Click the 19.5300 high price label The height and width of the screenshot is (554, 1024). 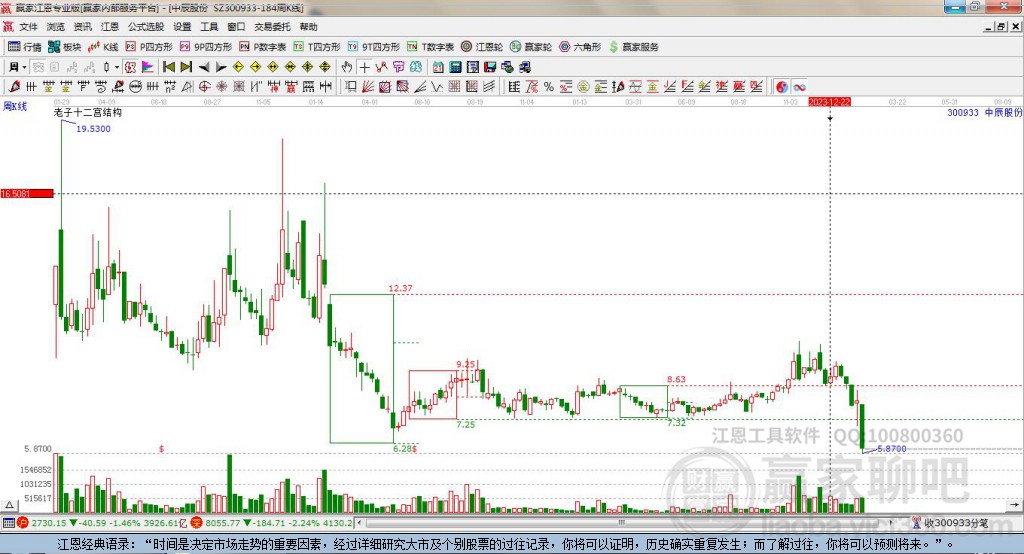click(93, 129)
